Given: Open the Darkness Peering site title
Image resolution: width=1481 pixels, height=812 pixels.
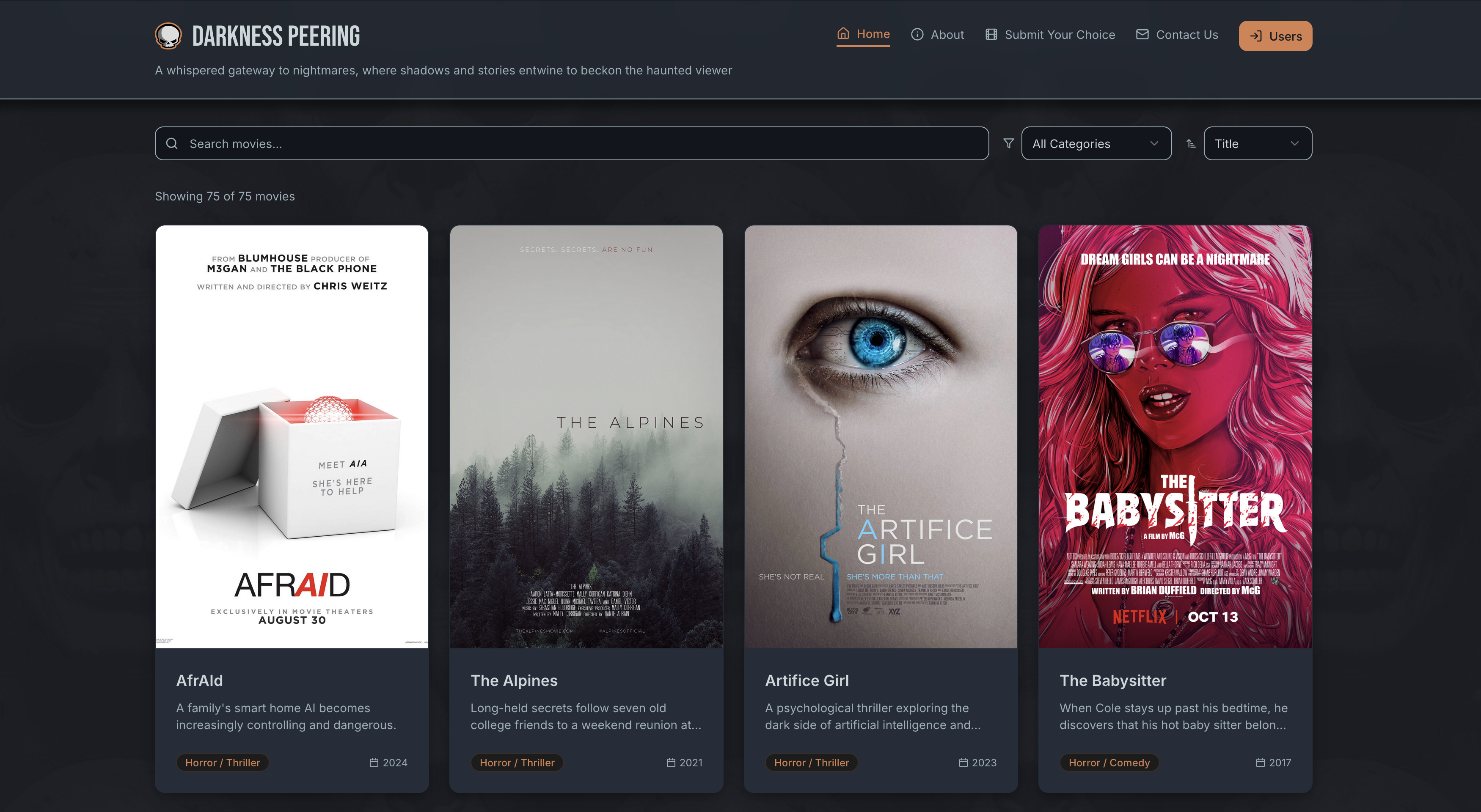Looking at the screenshot, I should coord(276,36).
